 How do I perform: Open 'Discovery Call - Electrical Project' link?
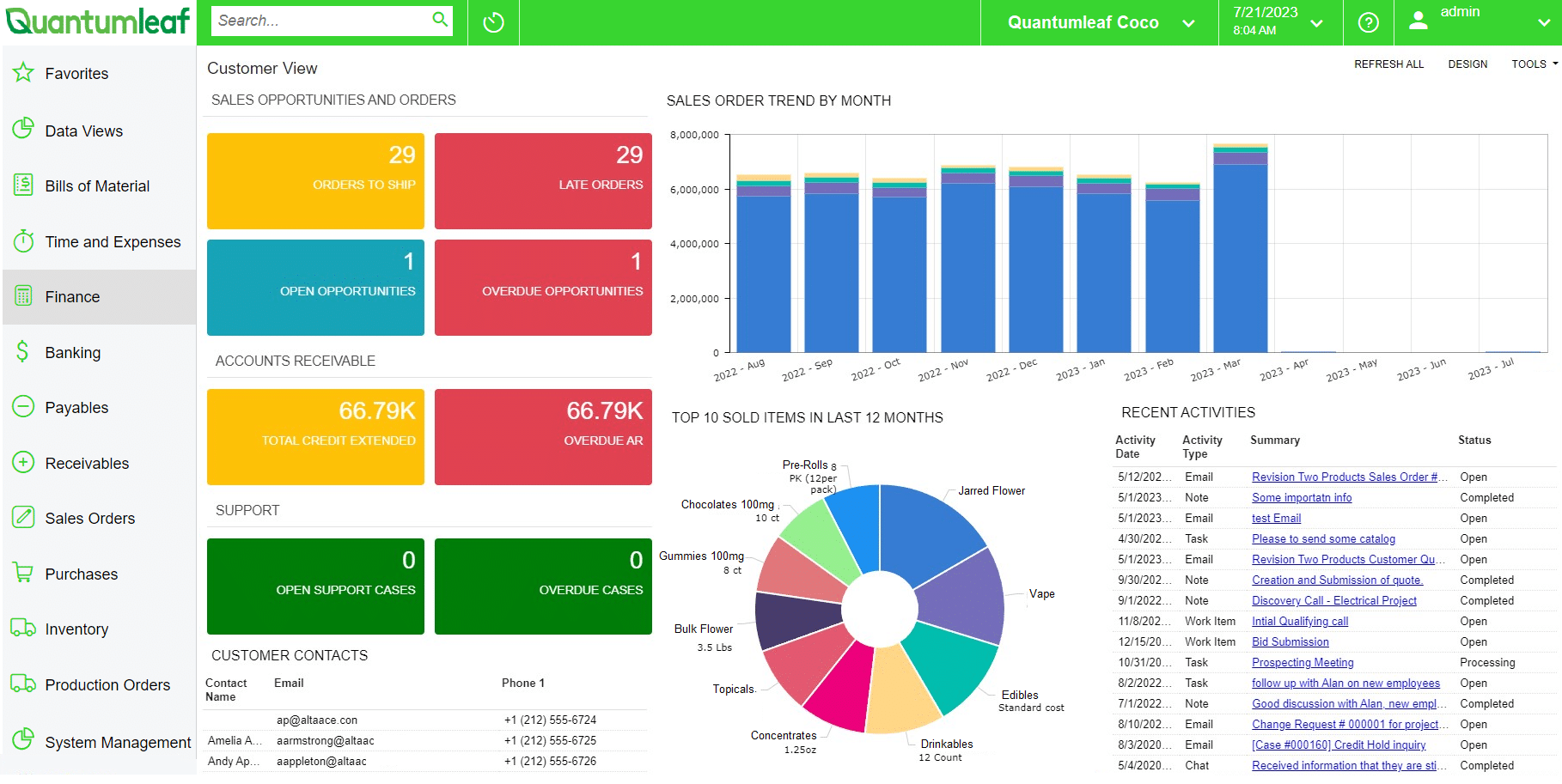tap(1334, 601)
